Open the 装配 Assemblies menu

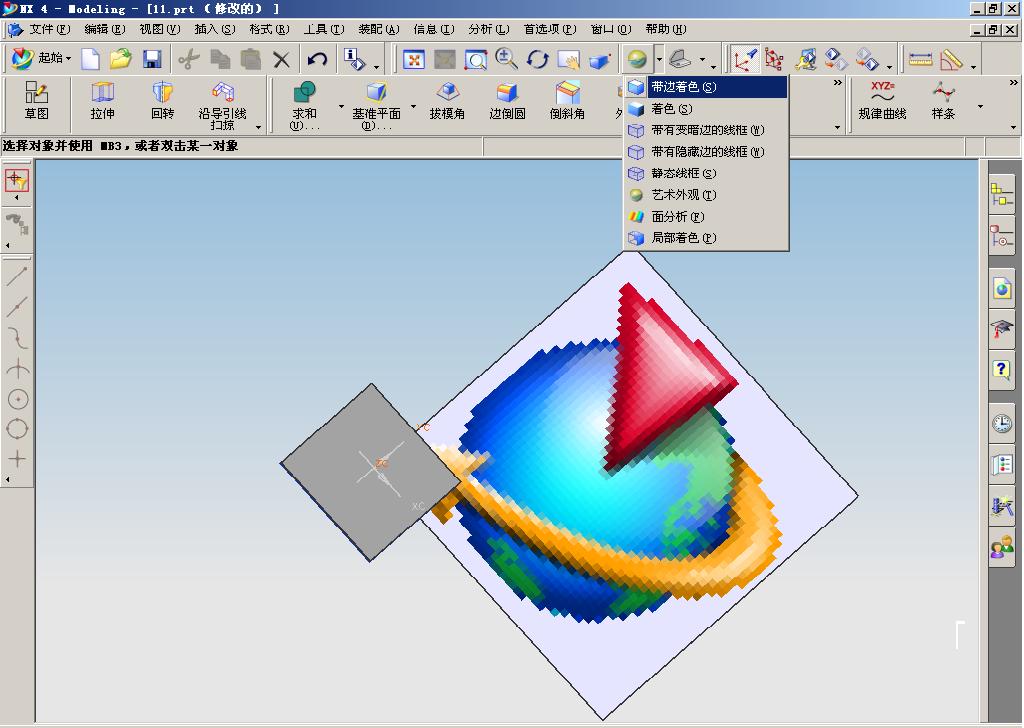379,29
